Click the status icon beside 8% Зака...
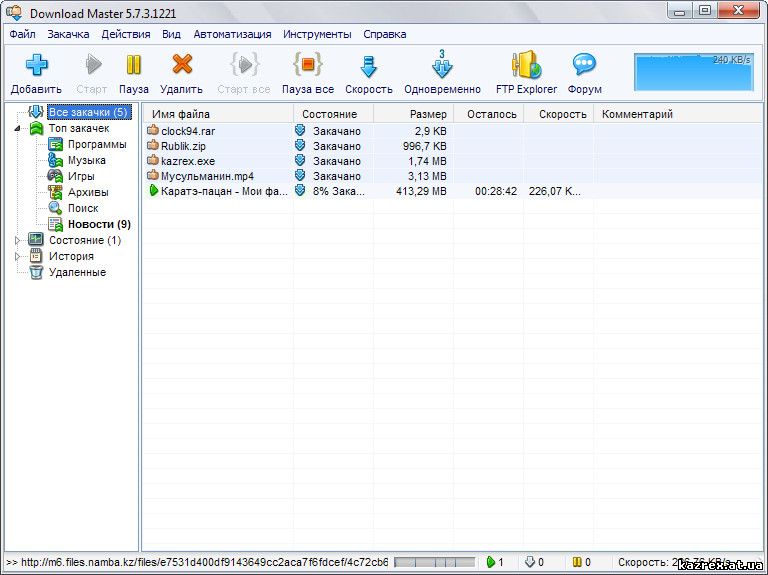768x575 pixels. (300, 191)
